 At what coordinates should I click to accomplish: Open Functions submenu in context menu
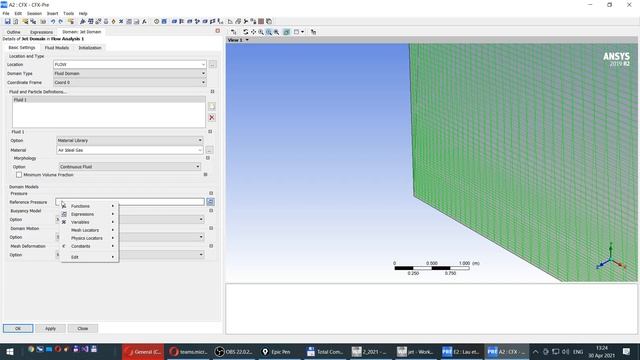89,206
